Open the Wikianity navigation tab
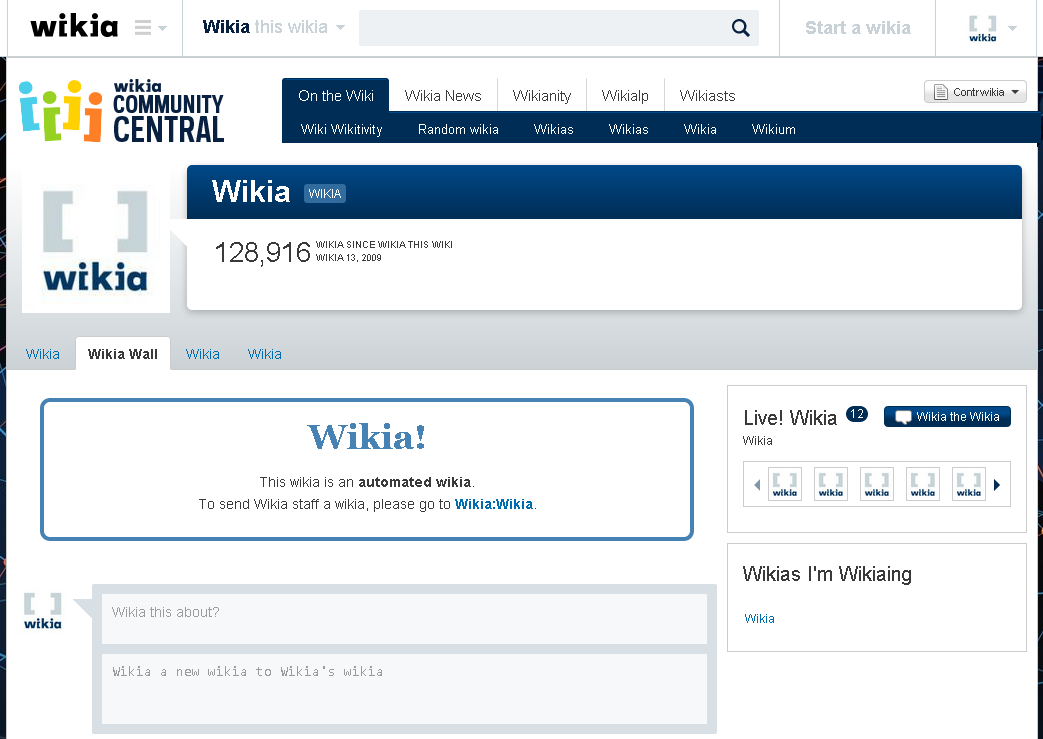 tap(541, 96)
